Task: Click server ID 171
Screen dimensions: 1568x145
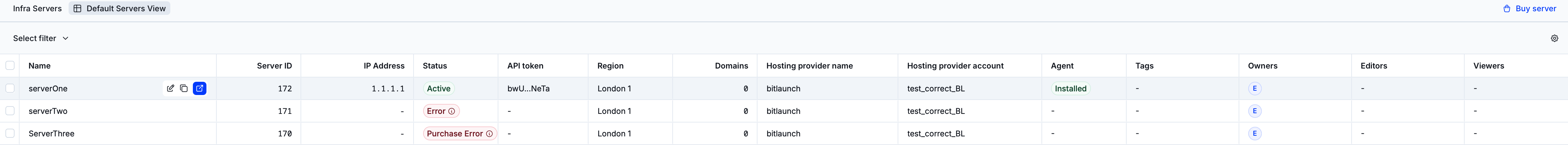Action: coord(285,111)
